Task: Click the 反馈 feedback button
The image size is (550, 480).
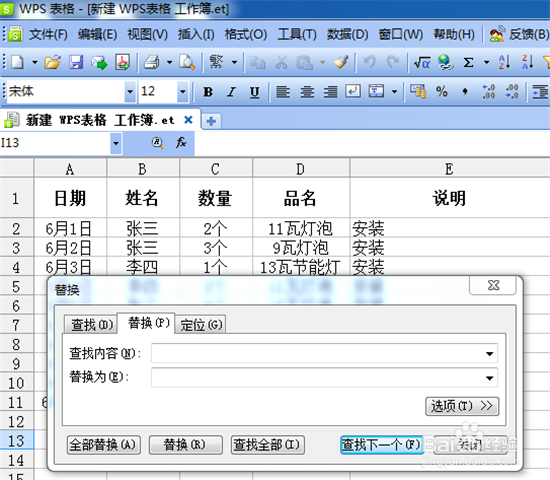Action: coord(519,34)
